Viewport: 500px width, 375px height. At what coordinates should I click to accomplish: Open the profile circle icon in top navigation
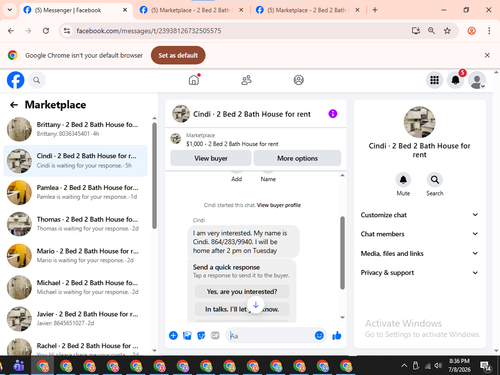coord(298,80)
